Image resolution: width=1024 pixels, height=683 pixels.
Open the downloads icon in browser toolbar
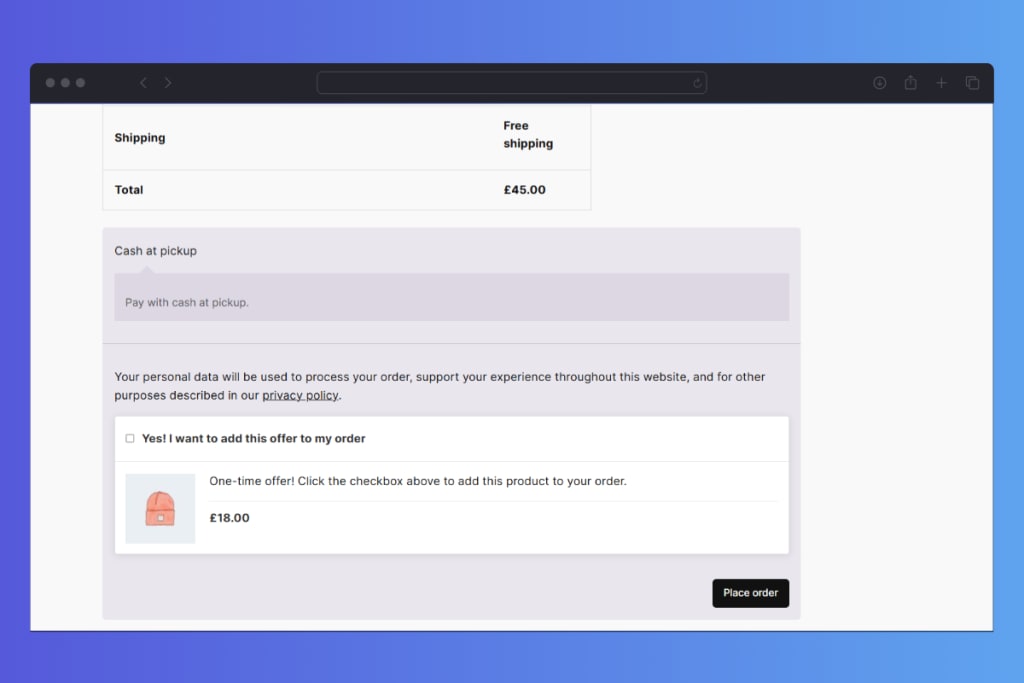(x=880, y=83)
